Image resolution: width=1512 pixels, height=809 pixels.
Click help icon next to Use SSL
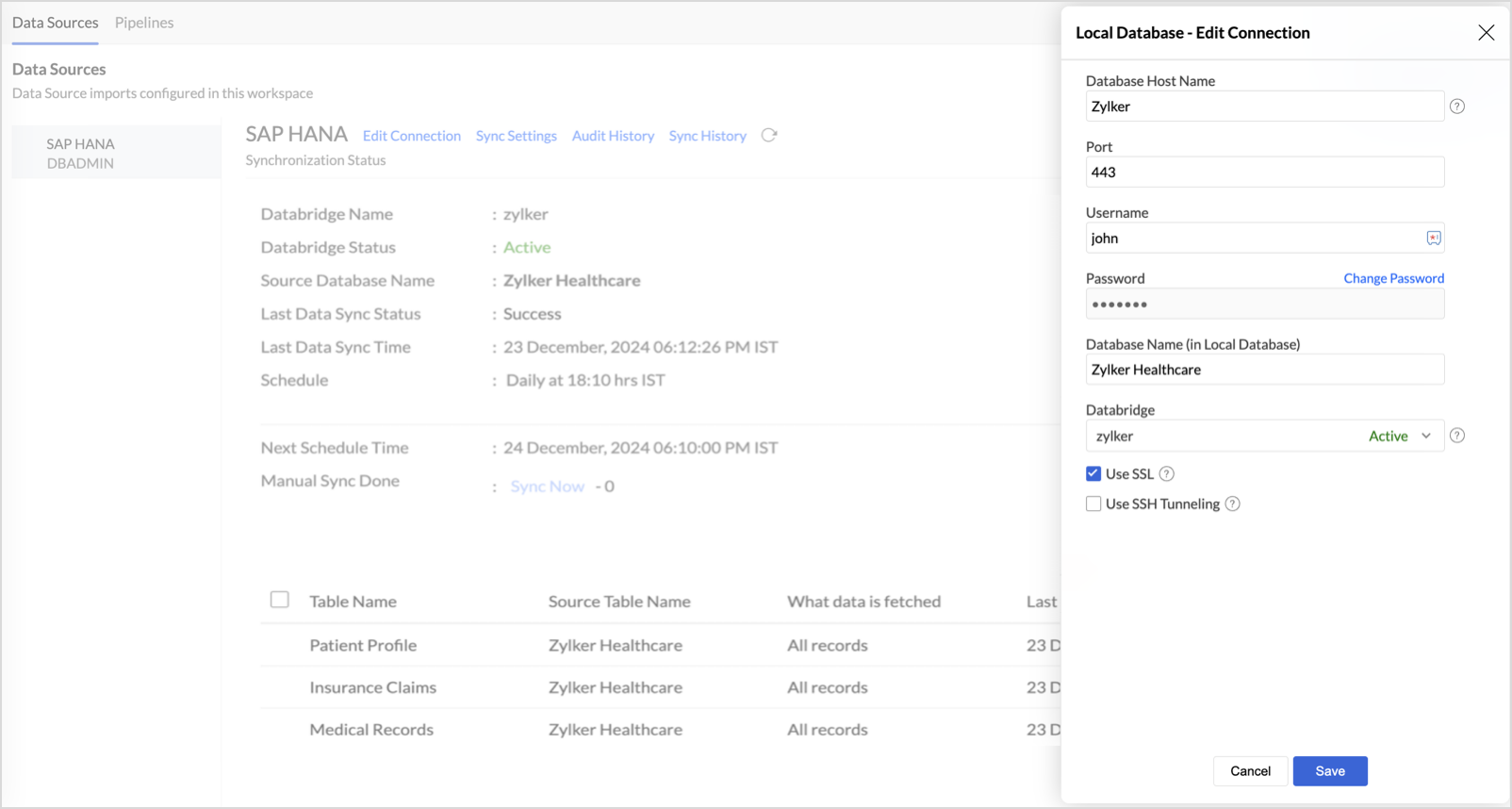coord(1167,474)
